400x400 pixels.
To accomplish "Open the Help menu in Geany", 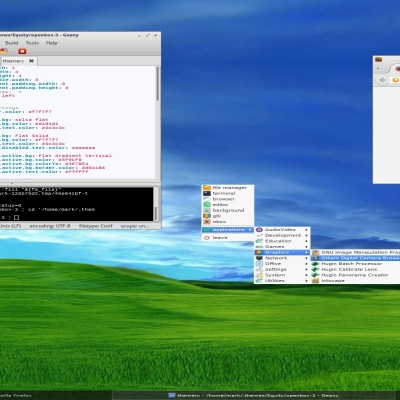I will click(x=52, y=43).
